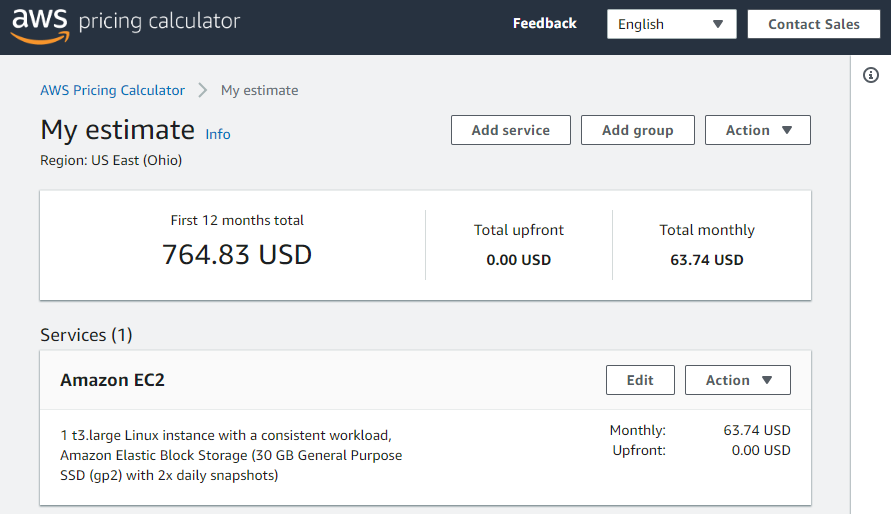This screenshot has width=891, height=514.
Task: Expand the Amazon EC2 Action menu
Action: point(737,380)
